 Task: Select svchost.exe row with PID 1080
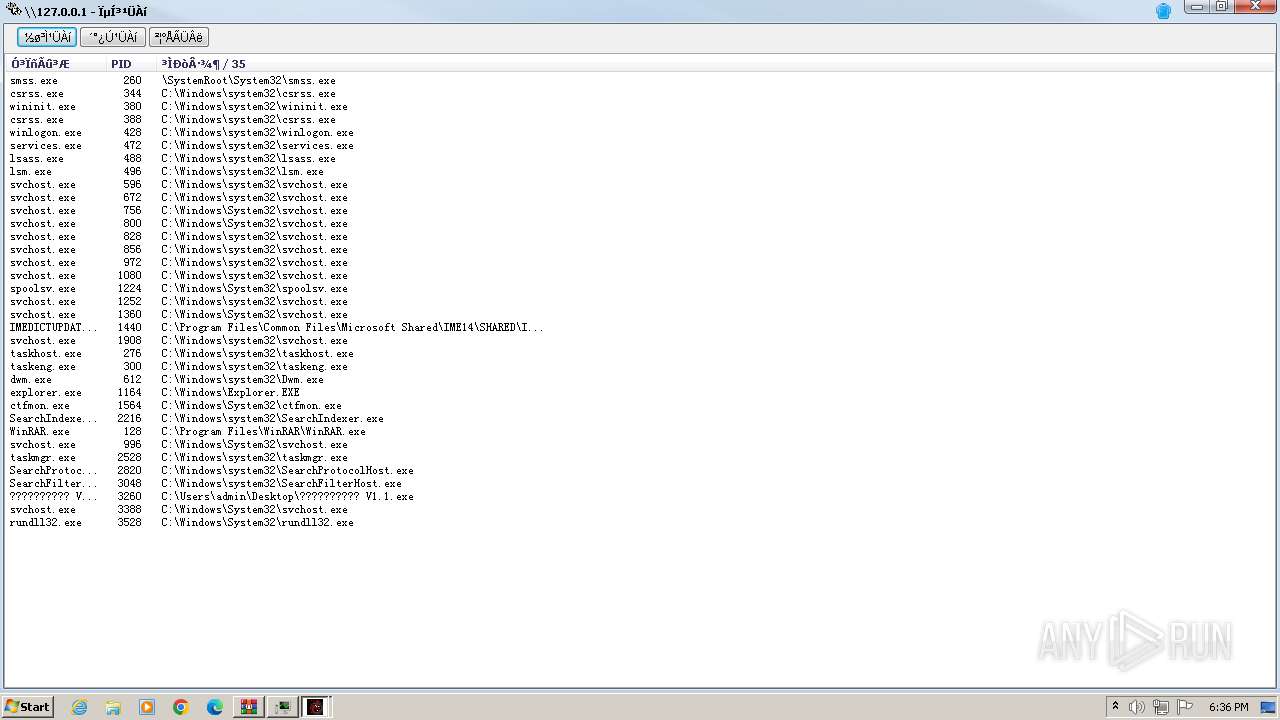click(640, 275)
